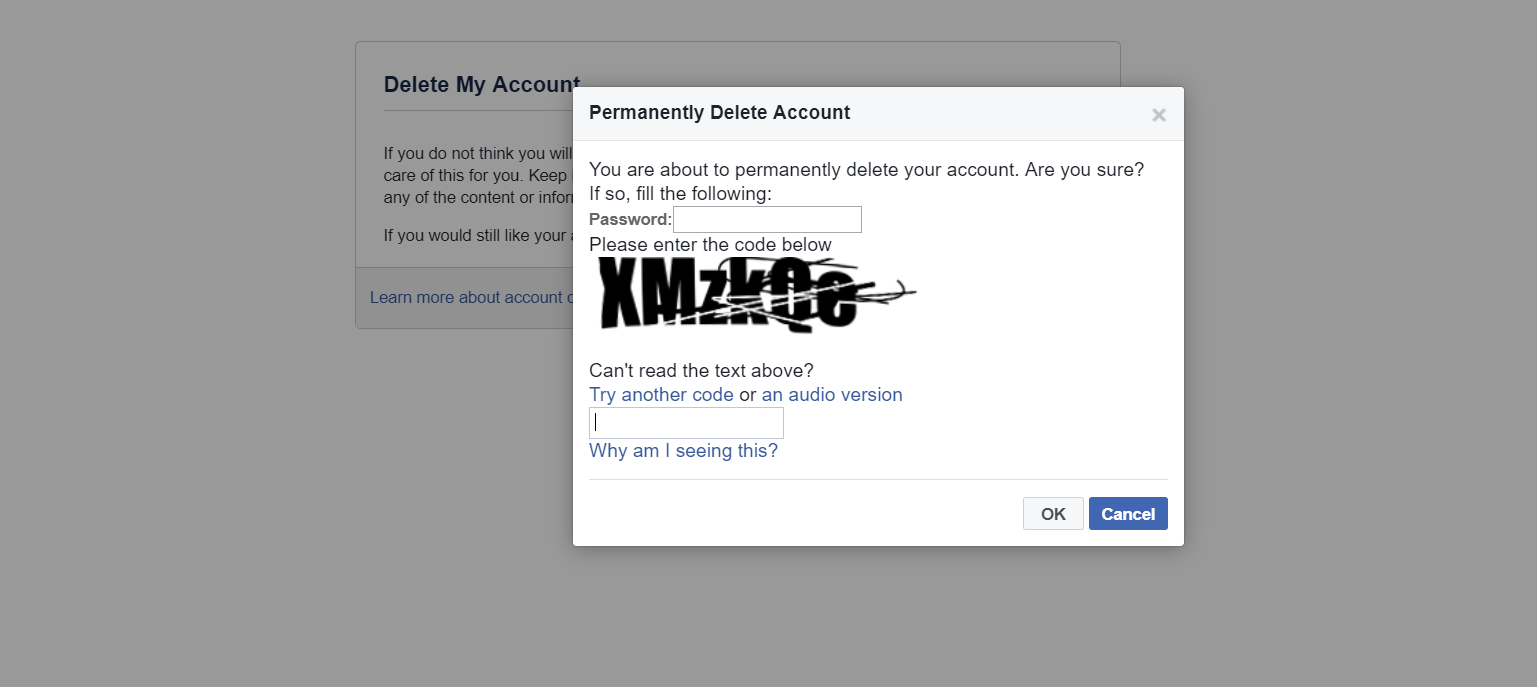1537x687 pixels.
Task: Close the Permanently Delete Account dialog
Action: click(x=1159, y=115)
